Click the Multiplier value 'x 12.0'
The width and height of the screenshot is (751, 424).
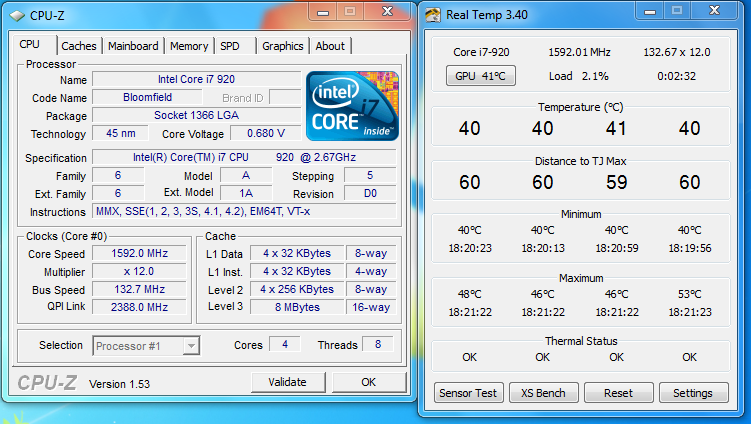coord(139,271)
